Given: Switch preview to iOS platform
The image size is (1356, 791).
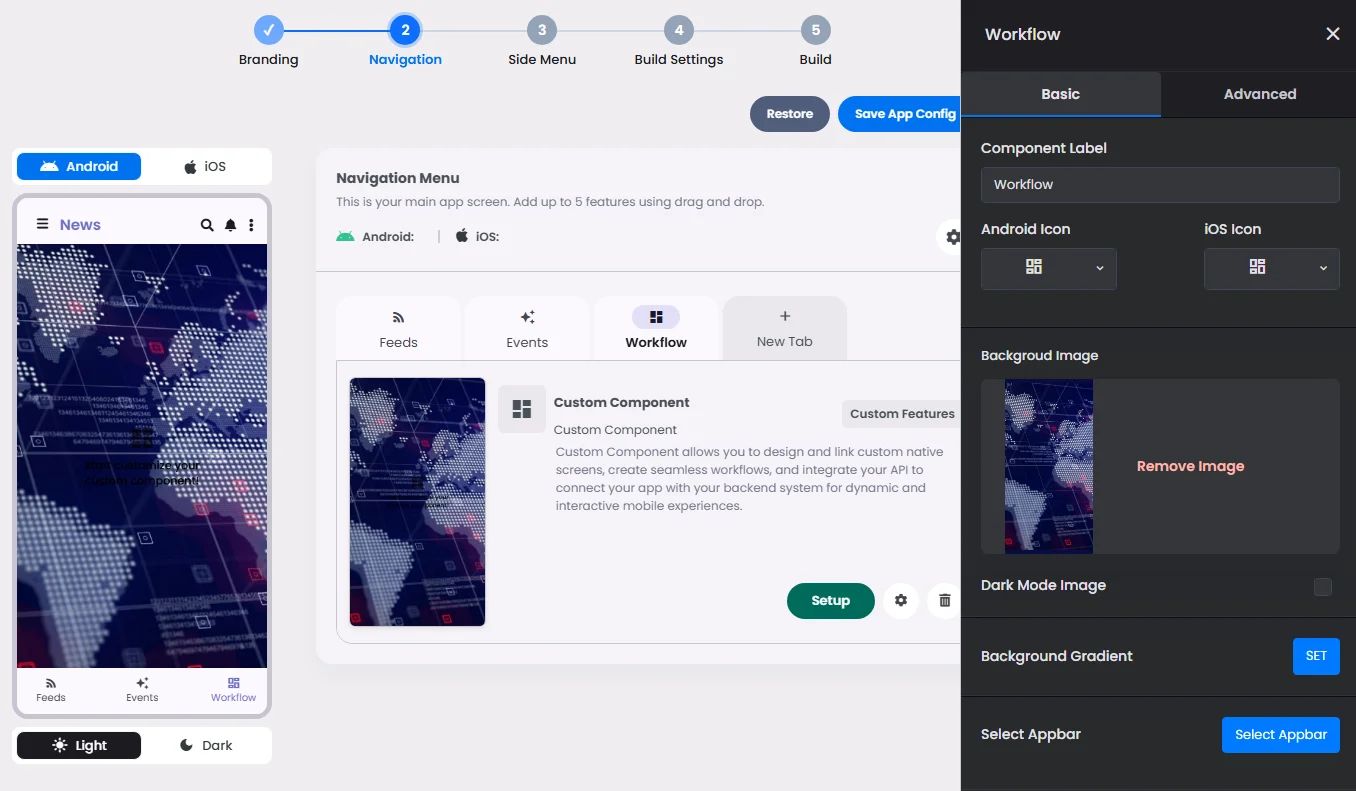Looking at the screenshot, I should (x=206, y=166).
